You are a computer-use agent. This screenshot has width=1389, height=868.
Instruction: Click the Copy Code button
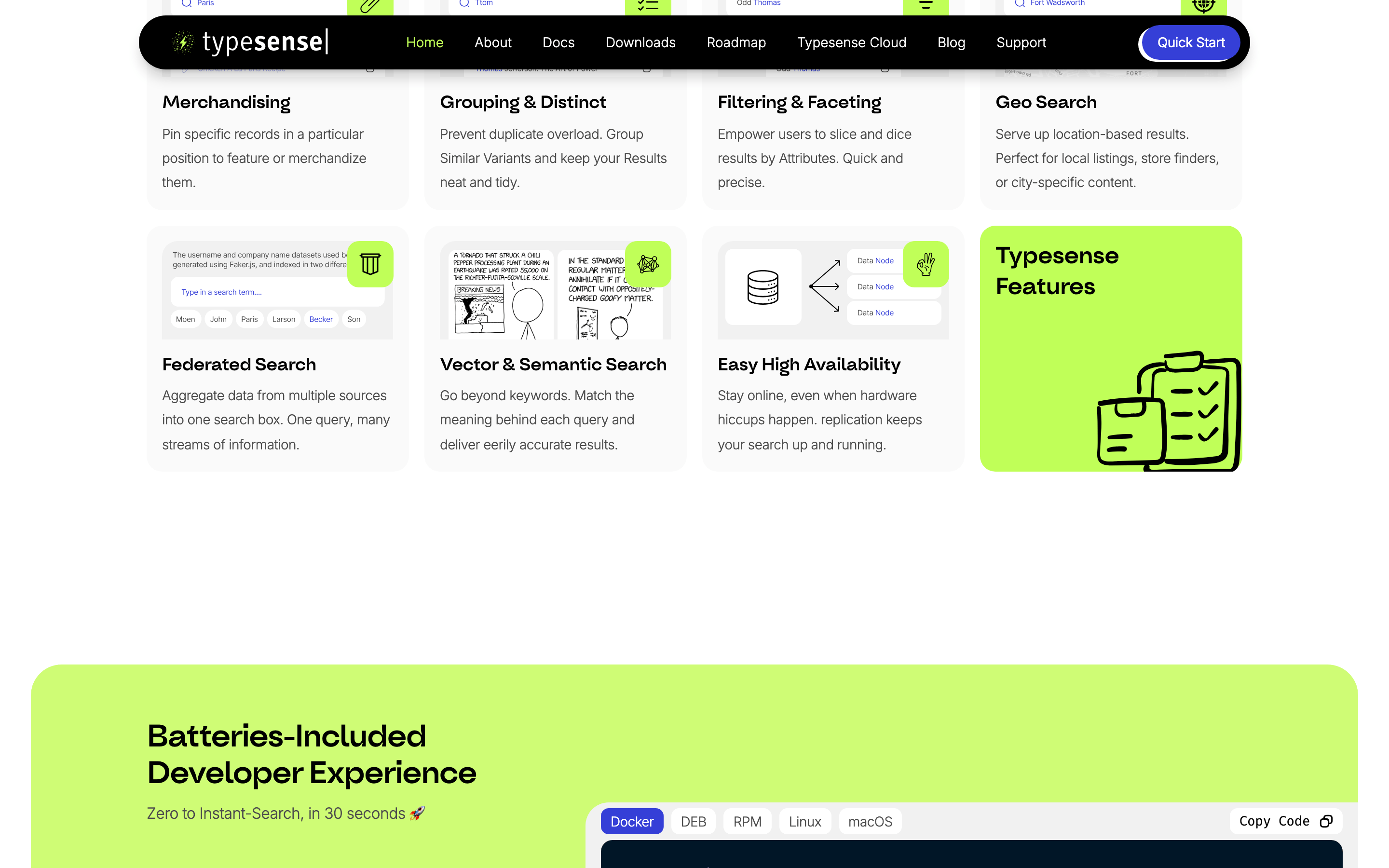point(1286,822)
